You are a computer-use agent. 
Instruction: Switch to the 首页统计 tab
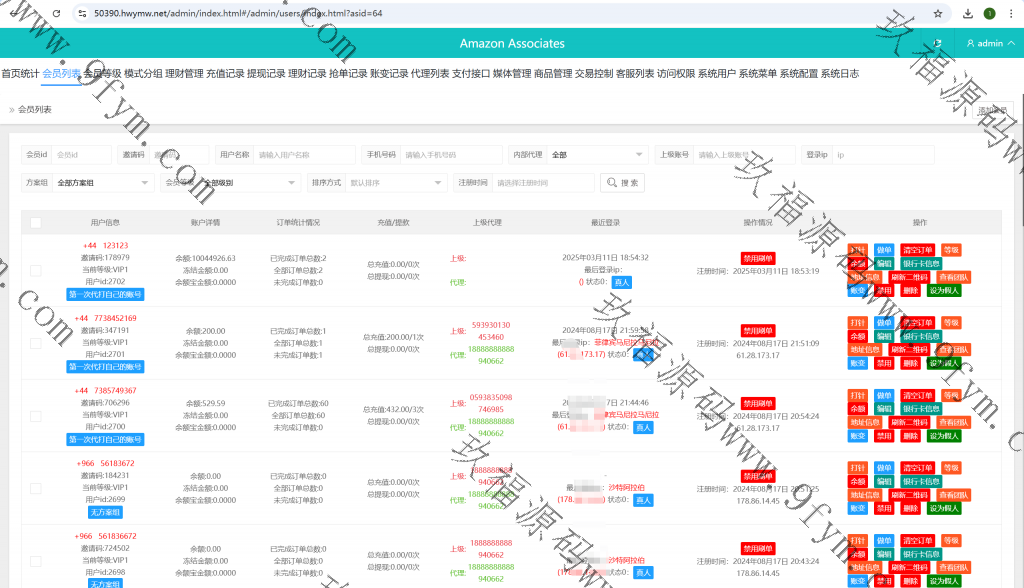20,73
